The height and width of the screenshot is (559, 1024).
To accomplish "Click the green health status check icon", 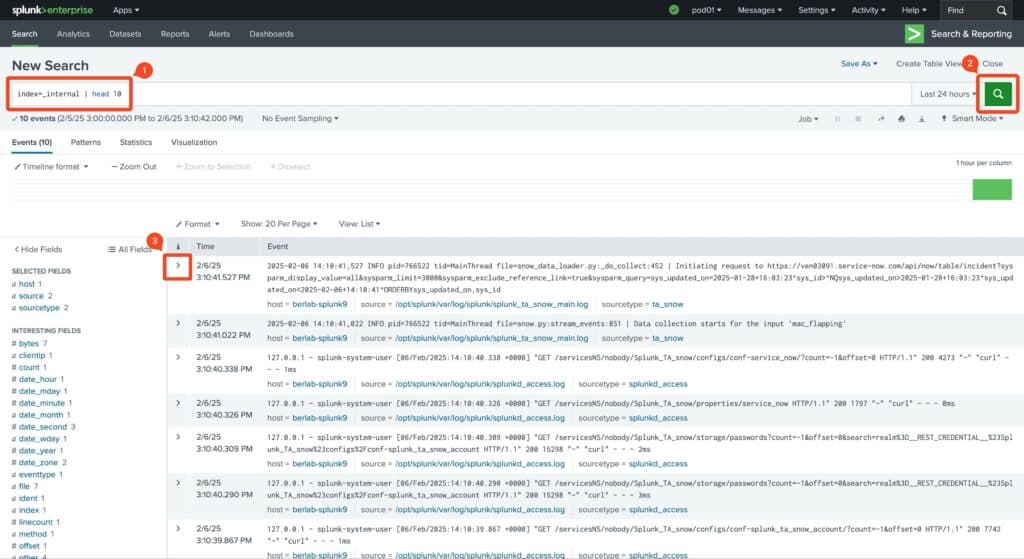I will click(674, 10).
